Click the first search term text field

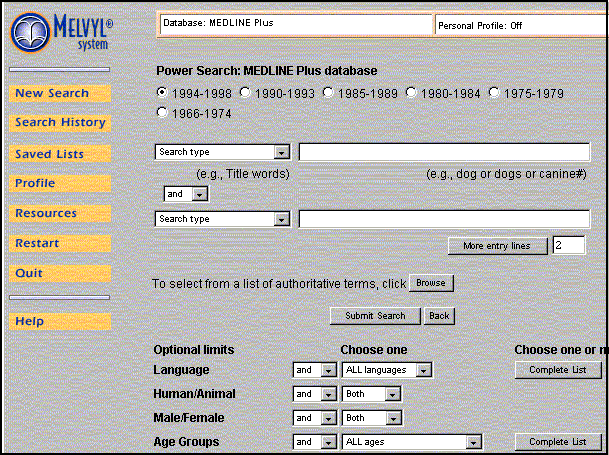[x=444, y=152]
